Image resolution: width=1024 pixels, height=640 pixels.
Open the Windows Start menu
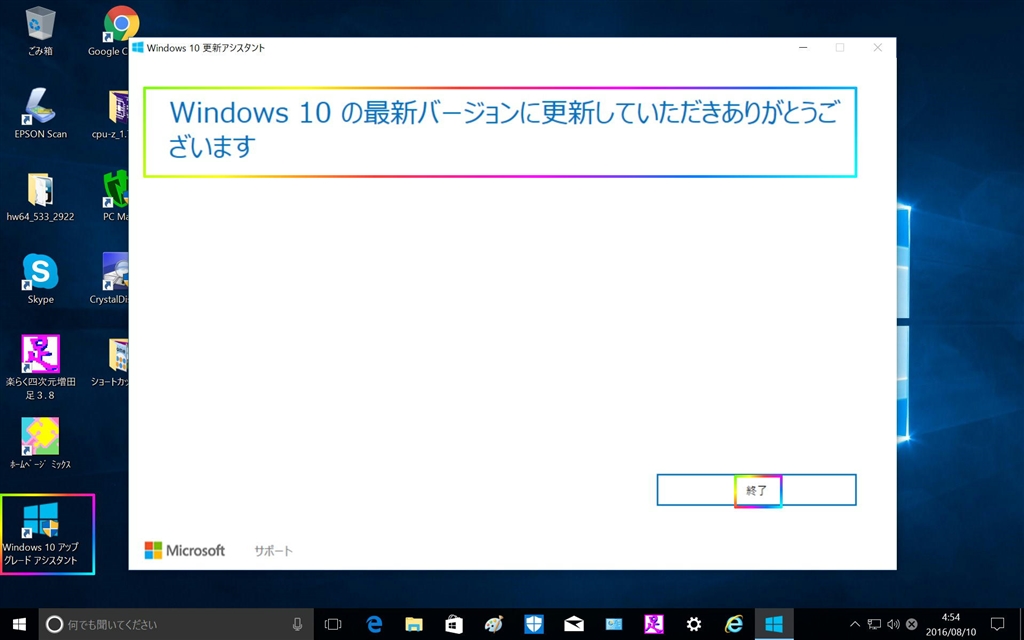point(19,624)
